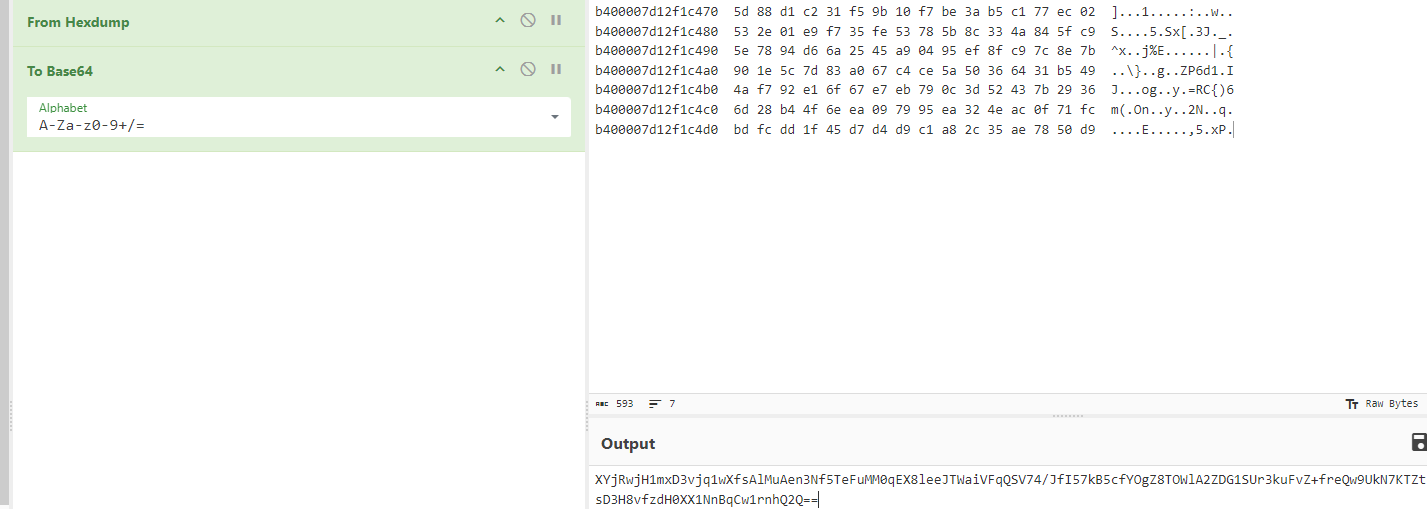The height and width of the screenshot is (509, 1427).
Task: Set breakpoint on From Hexdump
Action: click(556, 20)
